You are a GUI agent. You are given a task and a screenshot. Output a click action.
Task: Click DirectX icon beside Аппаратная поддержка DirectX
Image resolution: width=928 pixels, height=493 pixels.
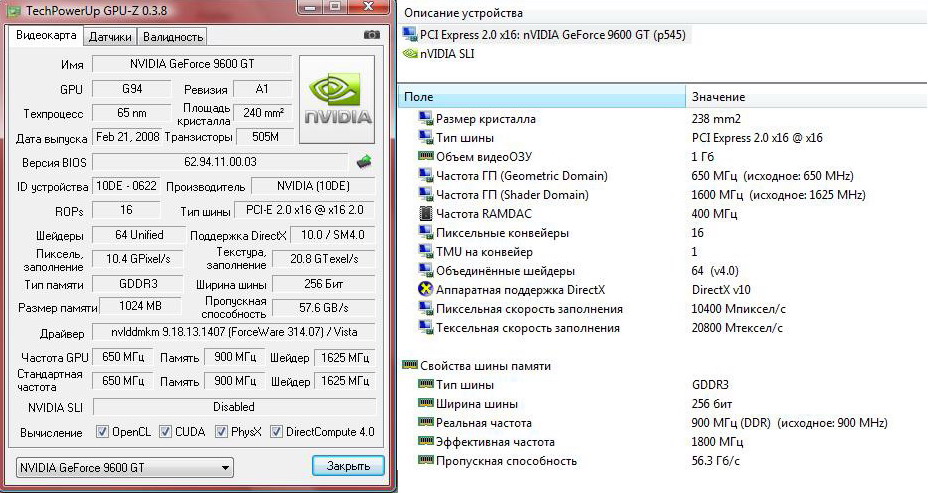click(426, 289)
